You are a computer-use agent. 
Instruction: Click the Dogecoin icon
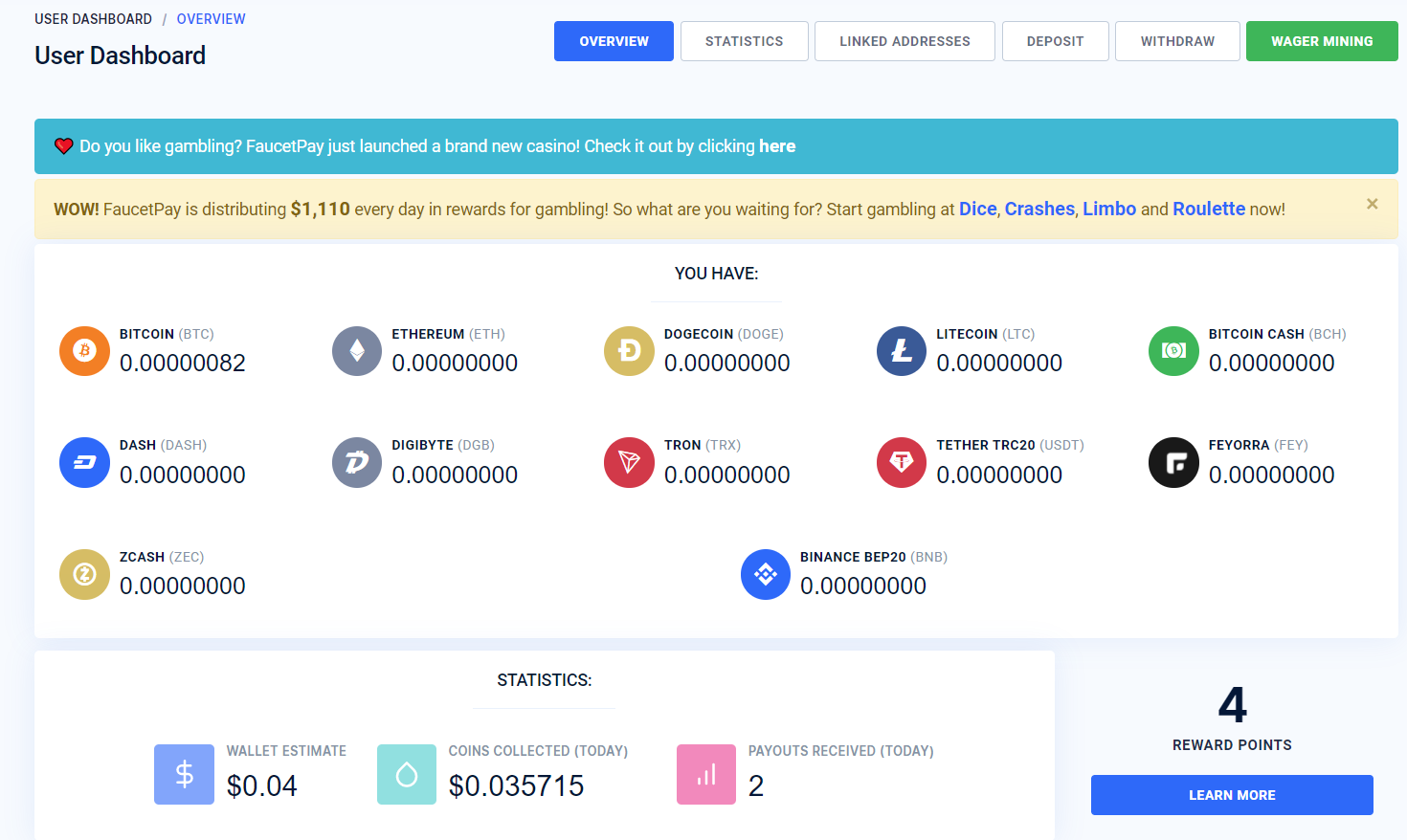click(x=629, y=350)
